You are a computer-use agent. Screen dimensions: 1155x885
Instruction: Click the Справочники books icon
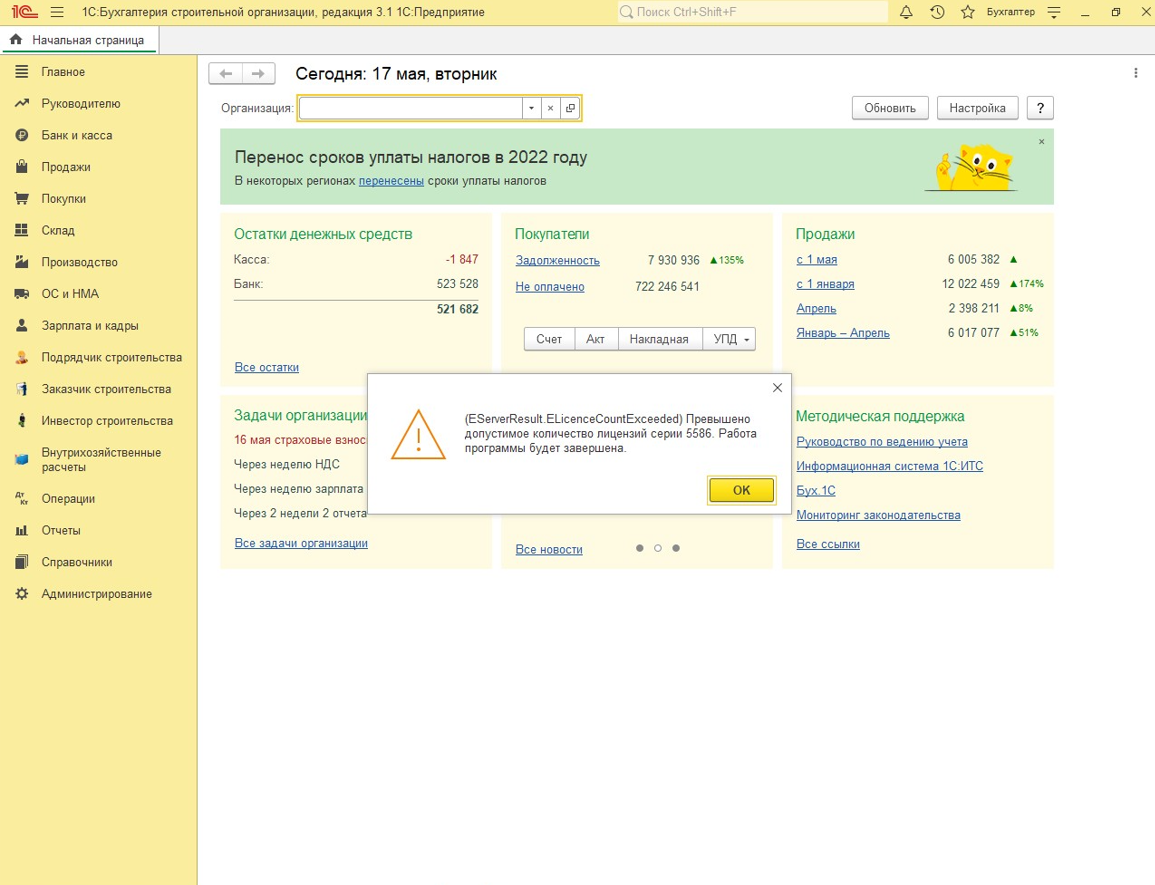click(22, 562)
